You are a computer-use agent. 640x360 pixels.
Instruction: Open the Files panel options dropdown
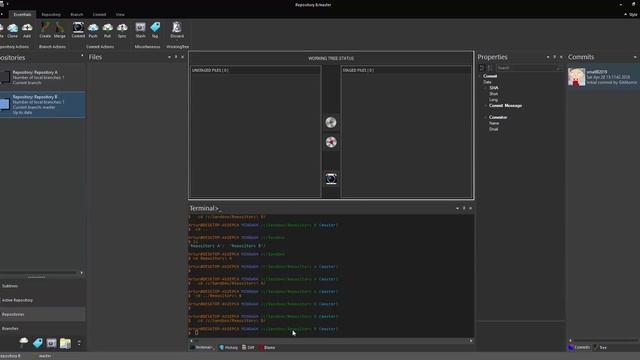(x=169, y=57)
